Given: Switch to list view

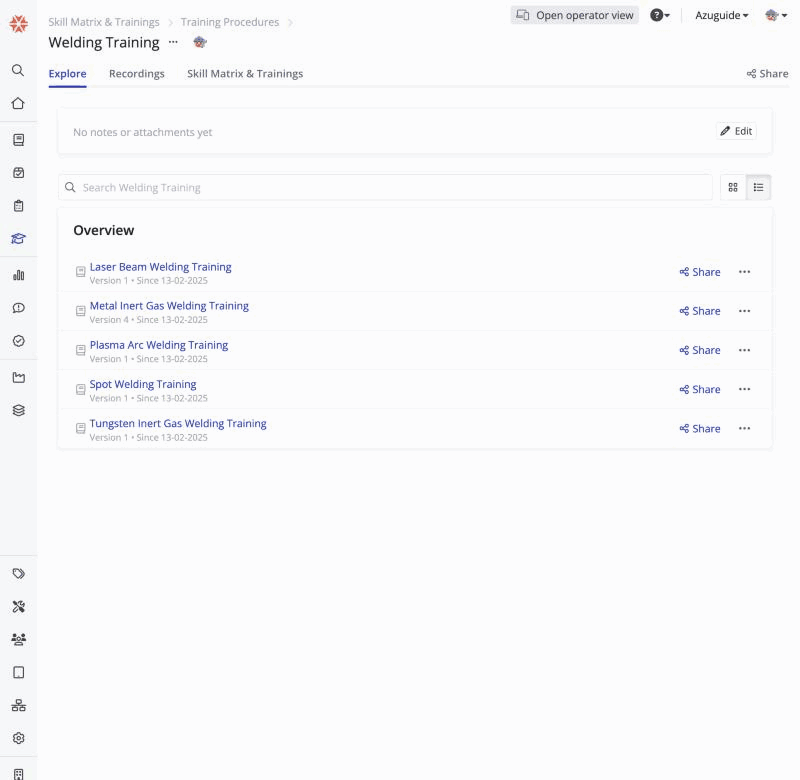Looking at the screenshot, I should [758, 187].
